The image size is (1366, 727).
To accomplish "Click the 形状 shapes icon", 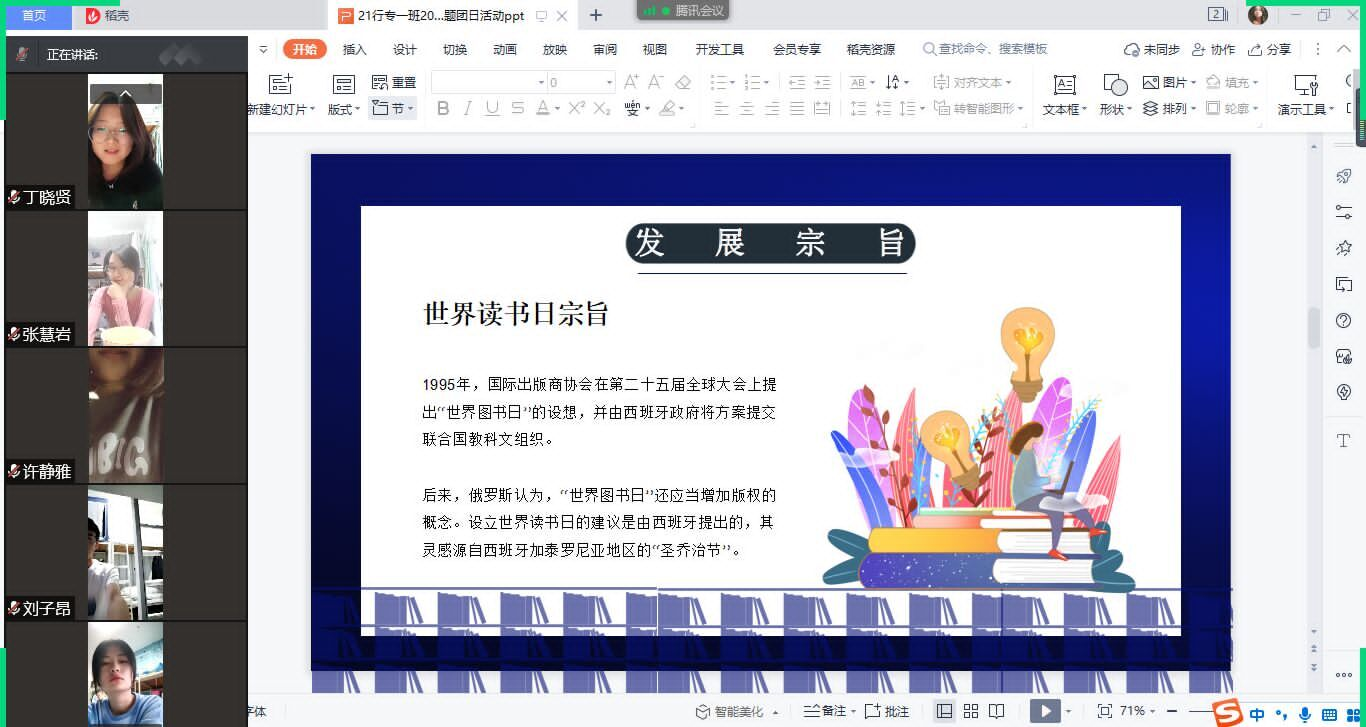I will [1114, 84].
